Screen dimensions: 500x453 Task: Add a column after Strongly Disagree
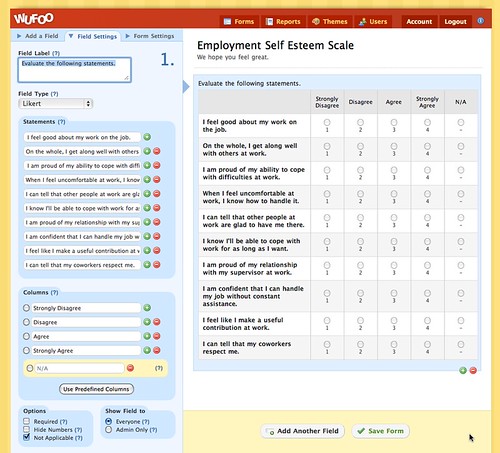[147, 308]
